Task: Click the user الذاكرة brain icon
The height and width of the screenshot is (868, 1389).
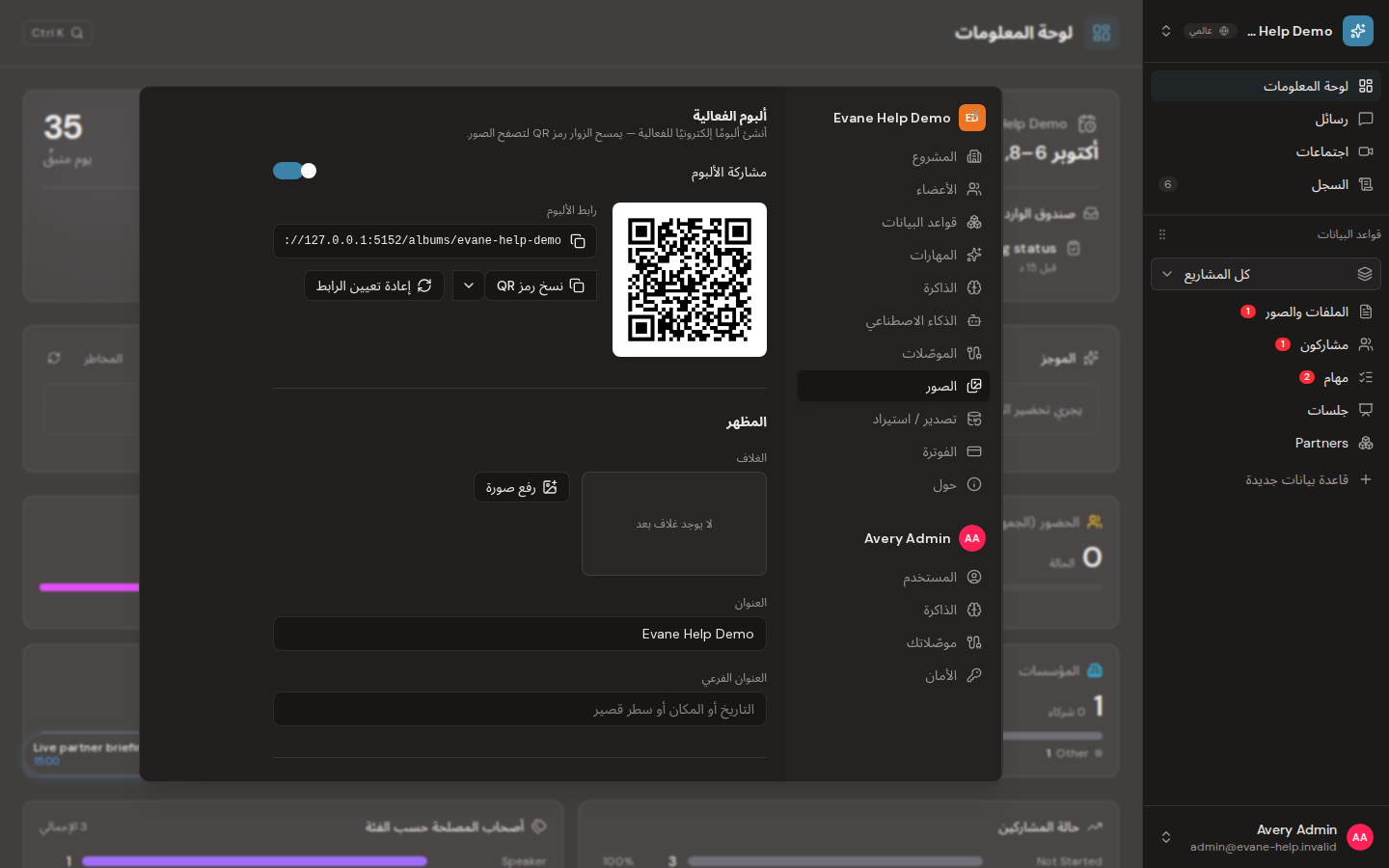Action: point(974,610)
